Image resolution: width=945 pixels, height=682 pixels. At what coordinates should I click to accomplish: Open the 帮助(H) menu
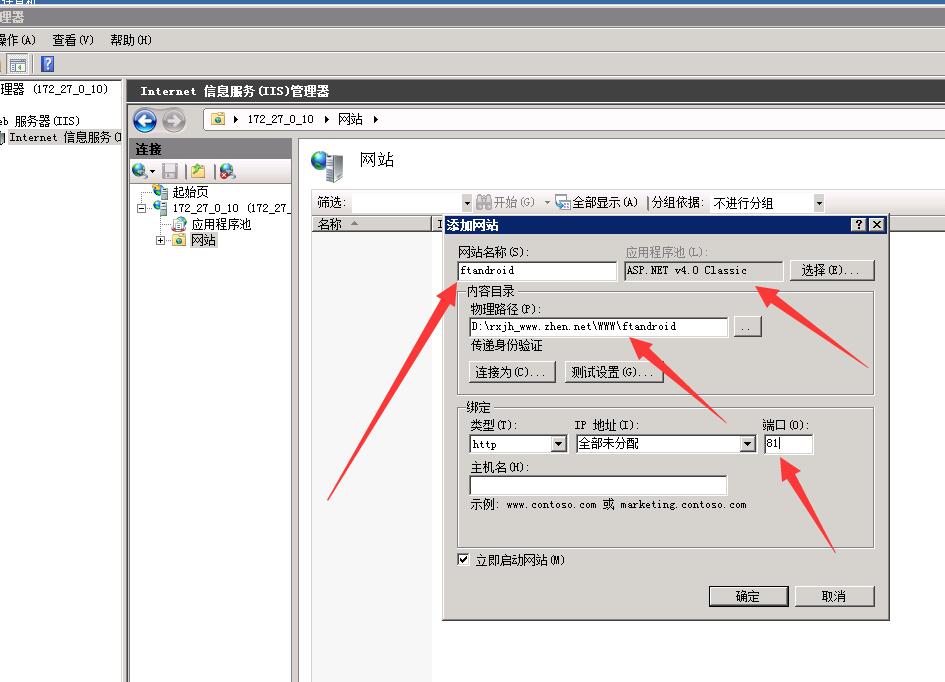130,40
